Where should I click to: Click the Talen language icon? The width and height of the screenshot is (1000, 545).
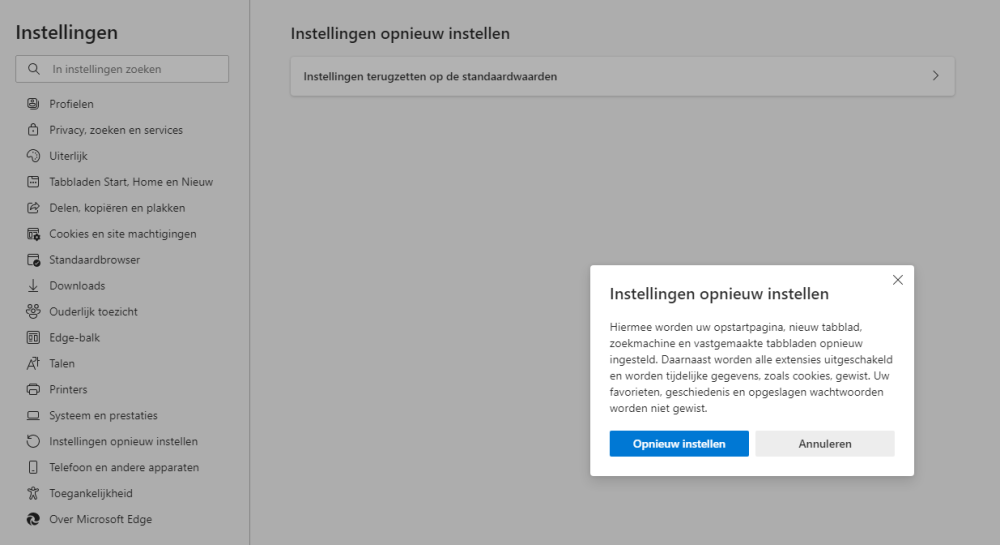tap(33, 364)
